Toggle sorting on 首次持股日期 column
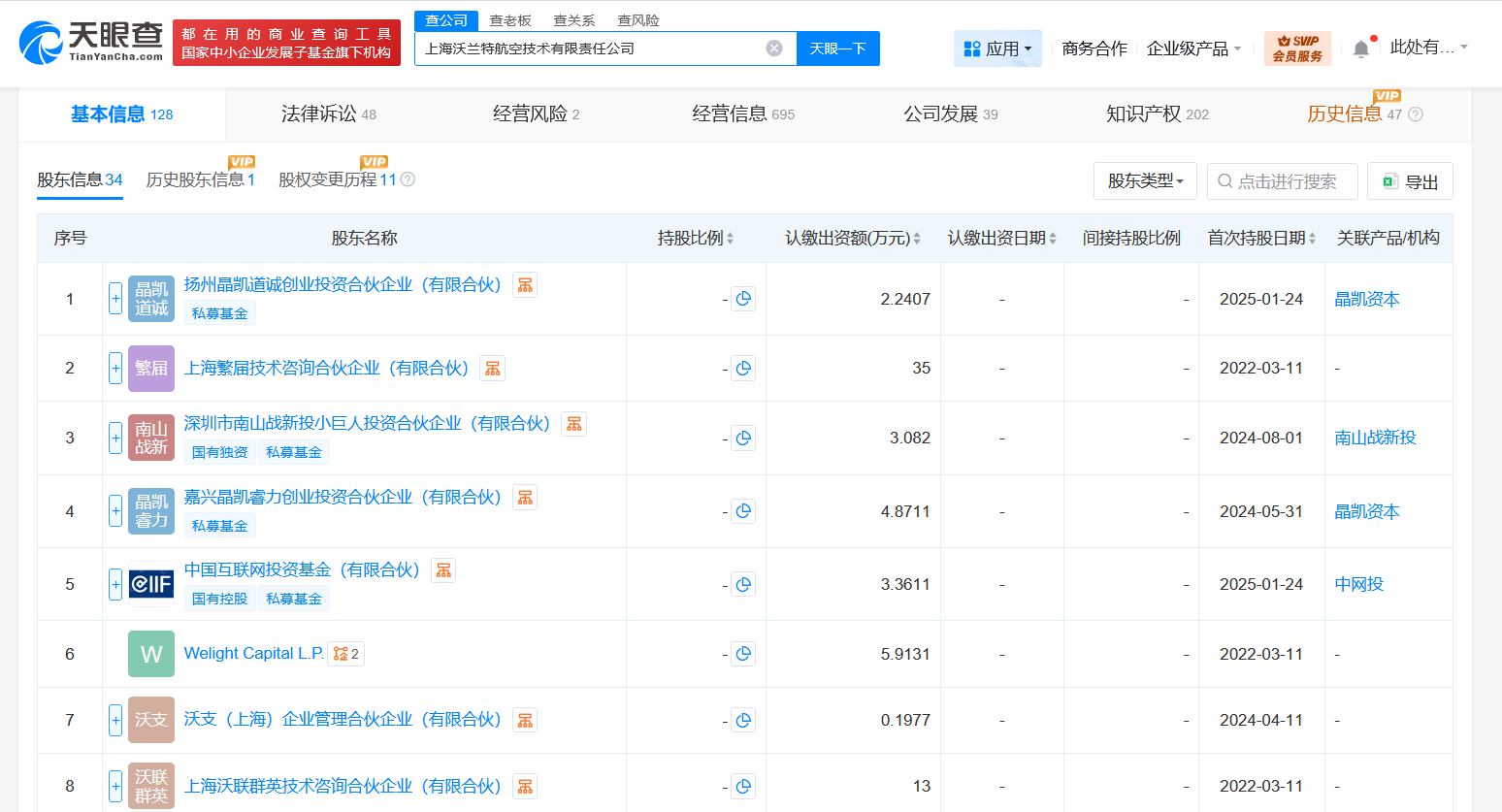 click(x=1314, y=238)
